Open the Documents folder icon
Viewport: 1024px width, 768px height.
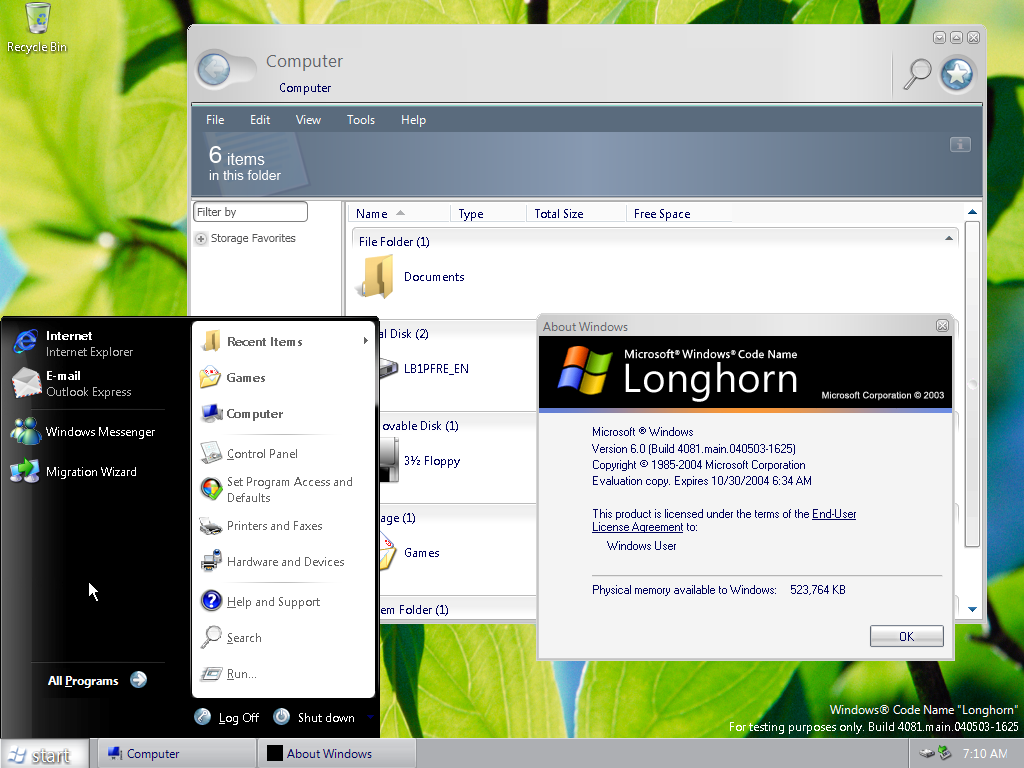pos(377,277)
